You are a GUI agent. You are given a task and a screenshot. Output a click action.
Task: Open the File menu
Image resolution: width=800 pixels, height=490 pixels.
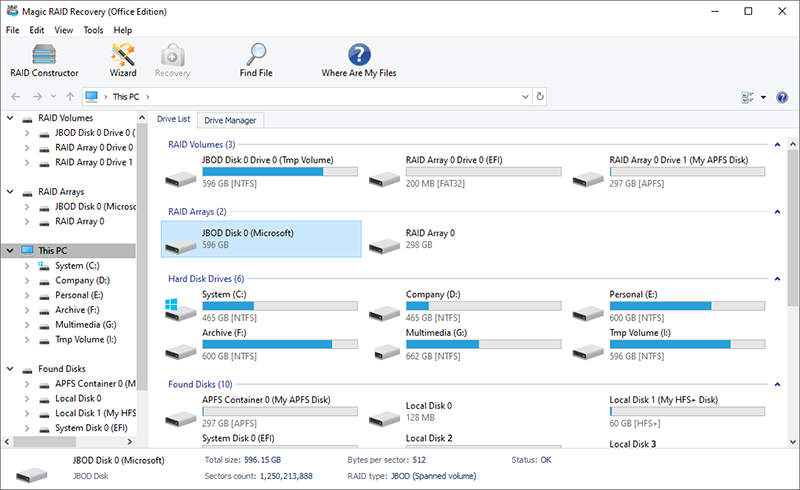pos(13,30)
